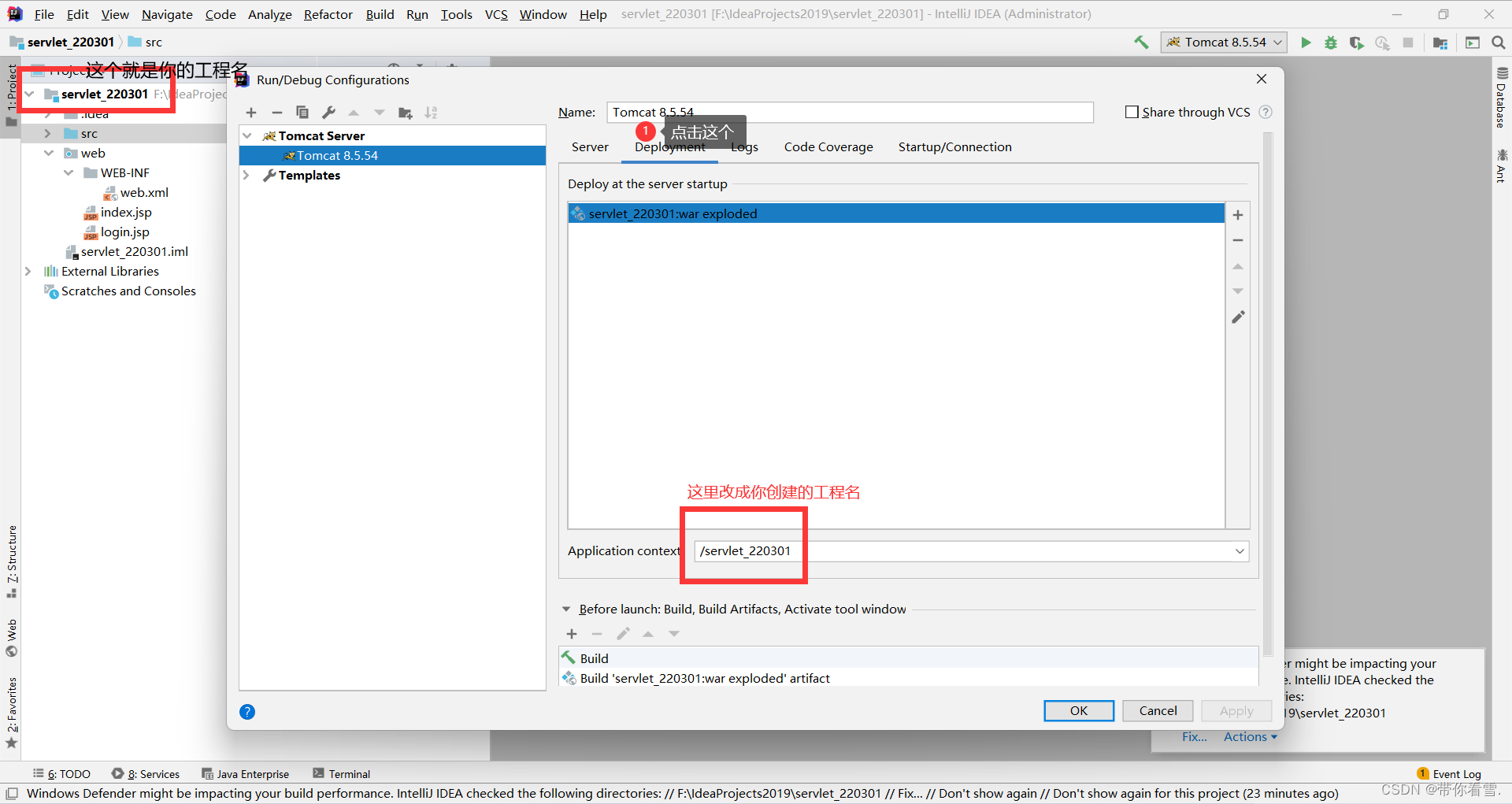Open the VCS menu
This screenshot has height=804, width=1512.
coord(496,14)
